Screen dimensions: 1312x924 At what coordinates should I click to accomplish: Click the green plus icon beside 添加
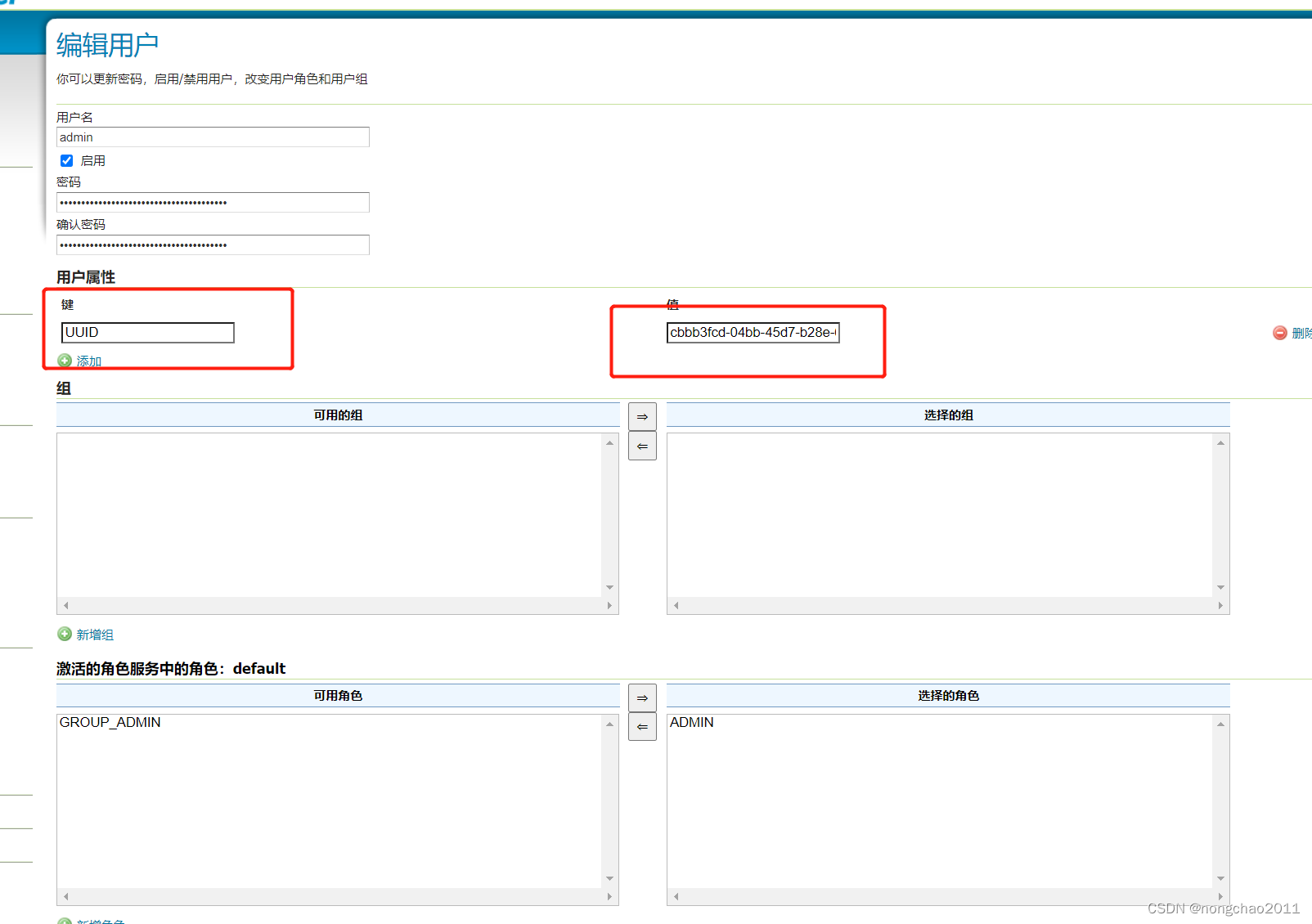pyautogui.click(x=65, y=361)
